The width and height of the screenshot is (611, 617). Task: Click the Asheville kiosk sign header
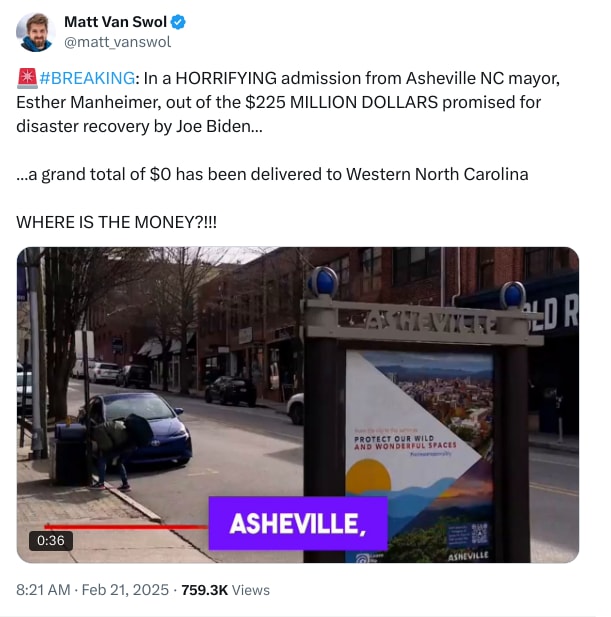421,323
